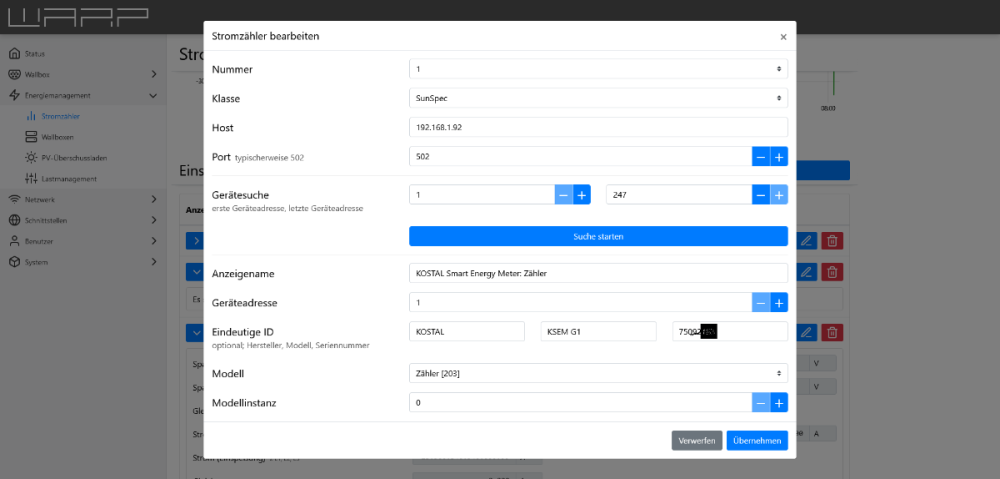Screen dimensions: 1000x479
Task: Click the plus button for Port
Action: pyautogui.click(x=779, y=157)
